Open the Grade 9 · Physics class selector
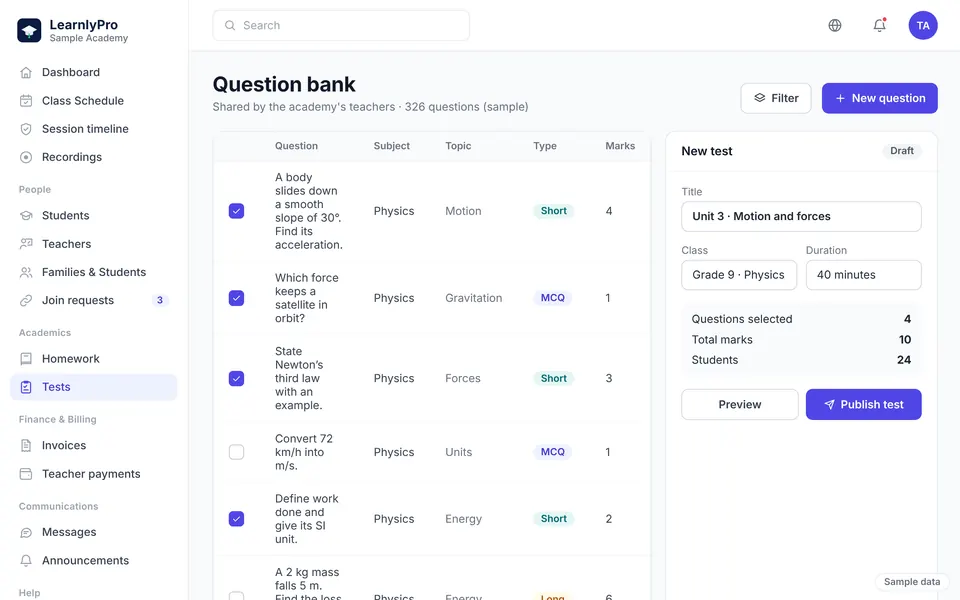Screen dimensions: 960x600 tap(739, 275)
